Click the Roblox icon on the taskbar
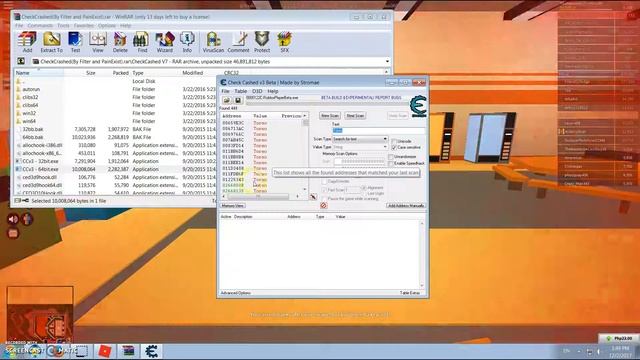640x360 pixels. coord(105,351)
